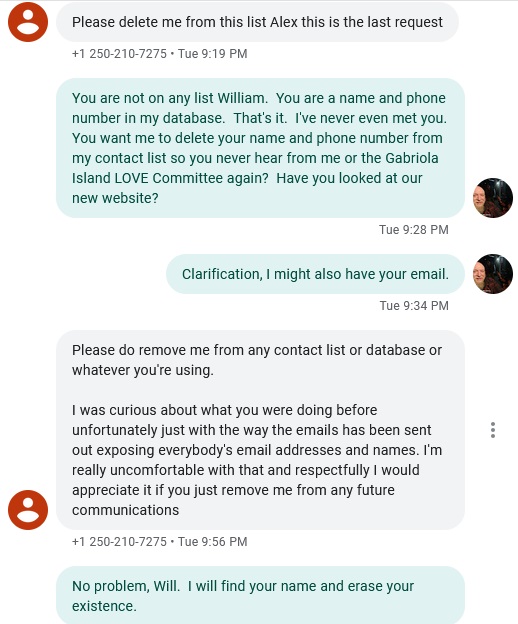Click the Tue 9:19 PM timestamp
Viewport: 518px width, 624px height.
coord(212,54)
